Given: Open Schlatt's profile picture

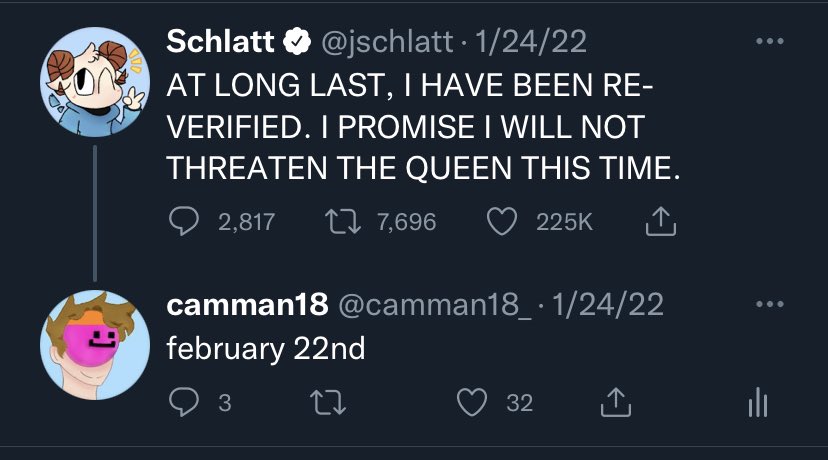Looking at the screenshot, I should pos(95,82).
